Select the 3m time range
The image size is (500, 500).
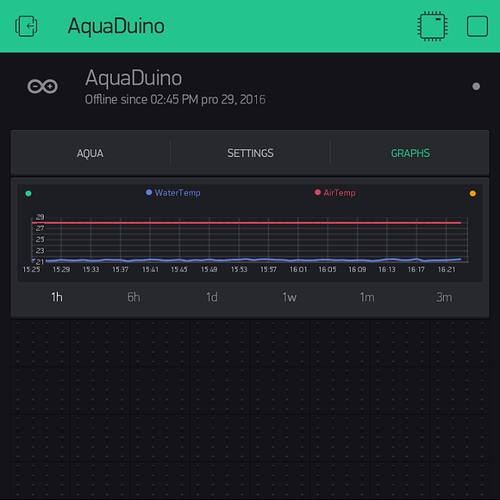tap(444, 297)
